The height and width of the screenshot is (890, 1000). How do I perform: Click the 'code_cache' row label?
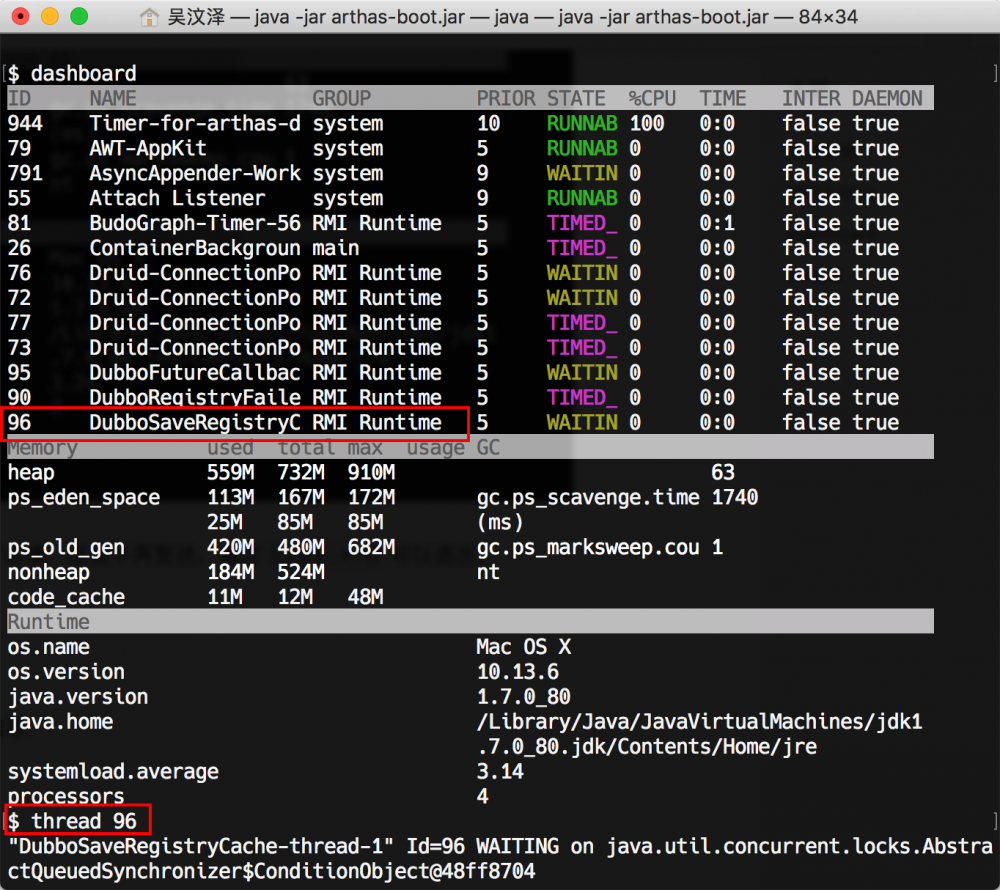[66, 597]
